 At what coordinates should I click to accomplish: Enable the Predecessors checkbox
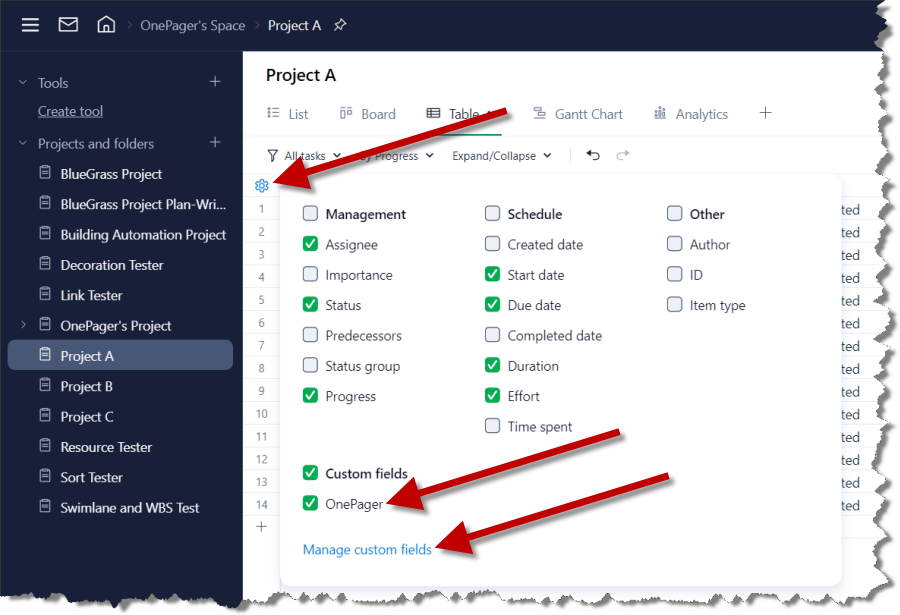click(x=310, y=335)
